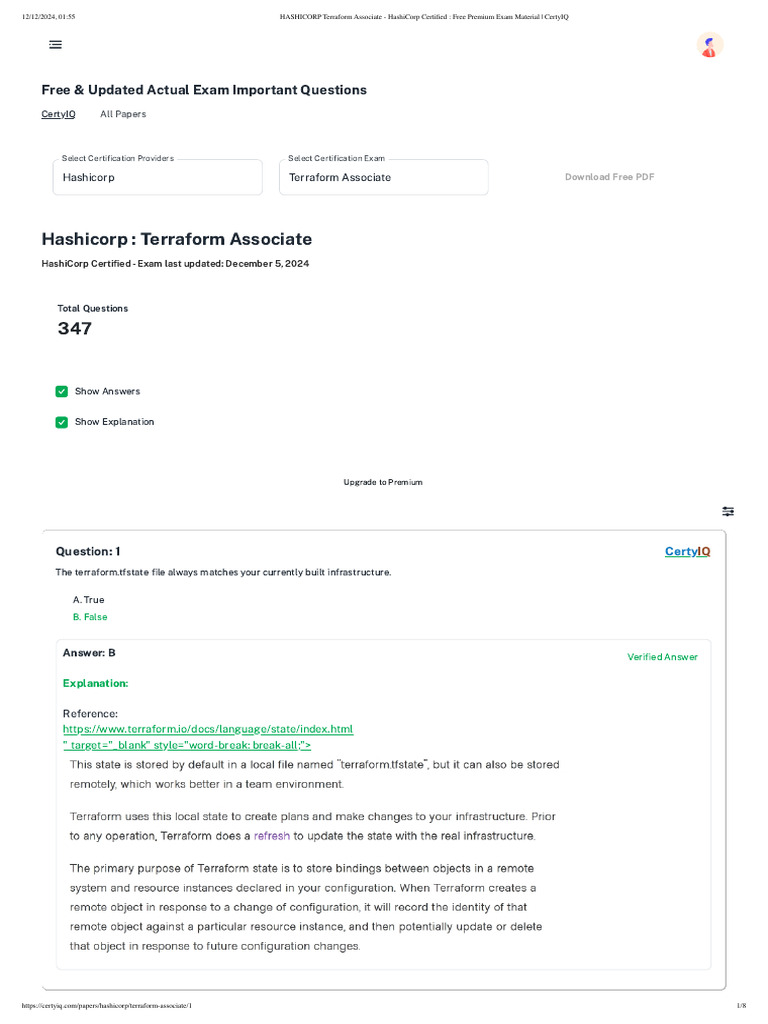Select answer option B. False
The width and height of the screenshot is (768, 1024).
(x=90, y=617)
